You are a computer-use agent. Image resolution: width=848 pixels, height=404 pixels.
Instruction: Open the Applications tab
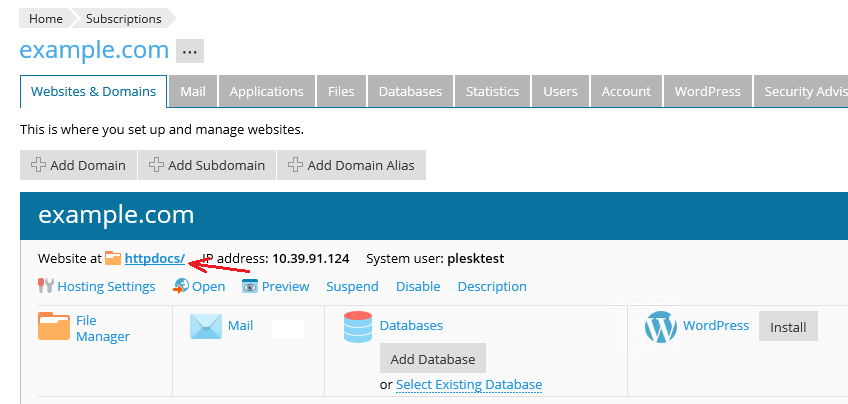[266, 91]
